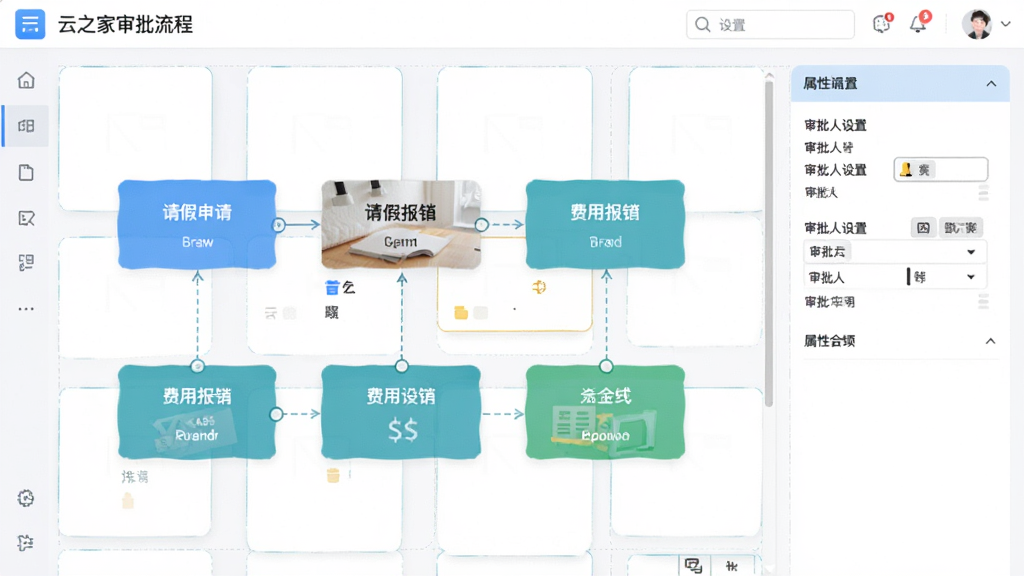Click the yellow icon below 挨请 label
This screenshot has width=1024, height=576.
point(128,502)
